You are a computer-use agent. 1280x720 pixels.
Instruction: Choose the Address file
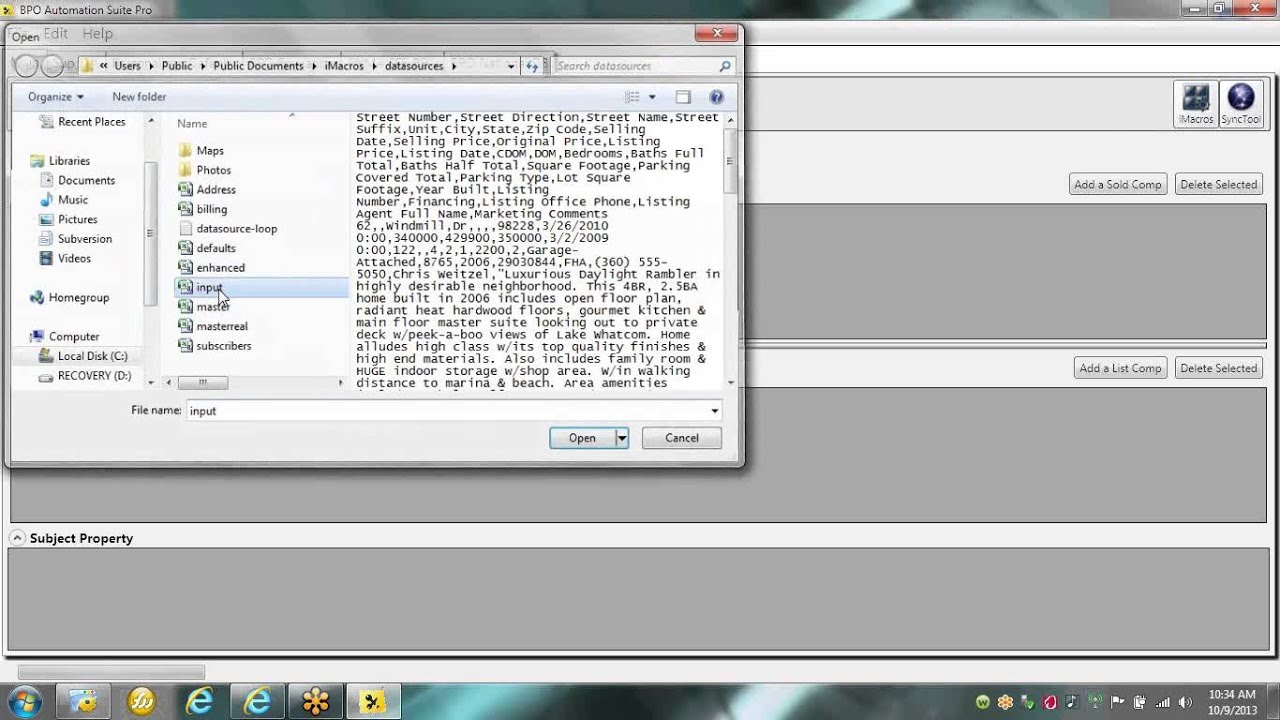pyautogui.click(x=216, y=189)
